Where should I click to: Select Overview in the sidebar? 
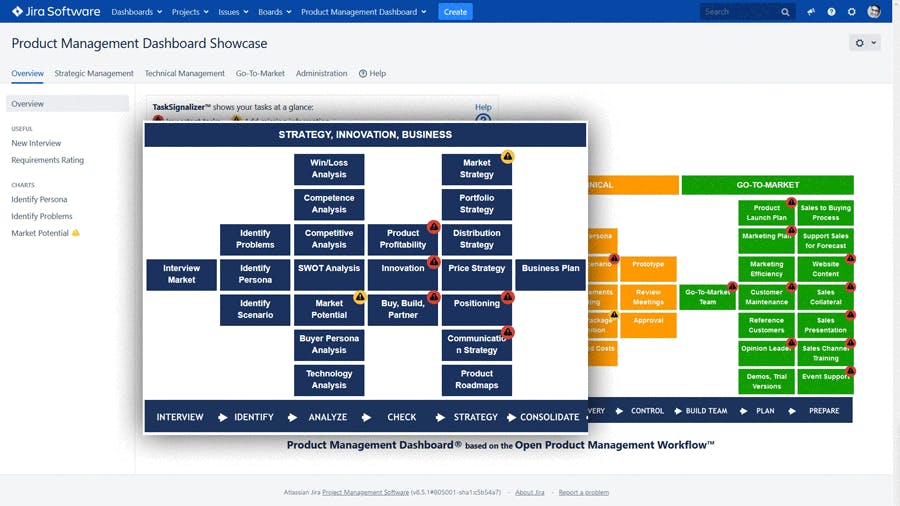pos(67,104)
